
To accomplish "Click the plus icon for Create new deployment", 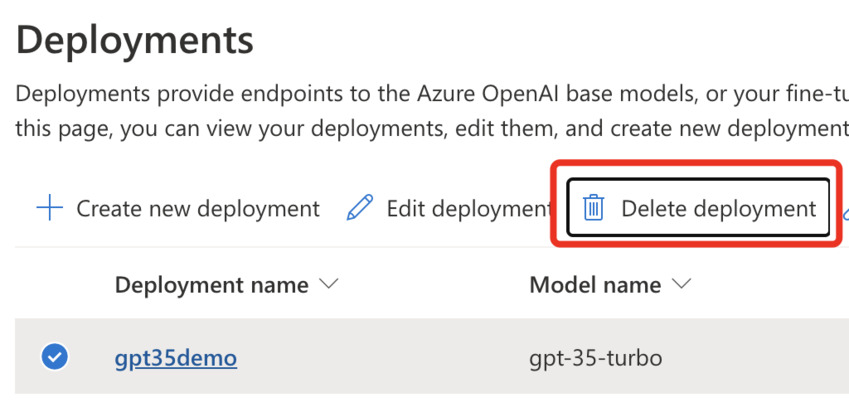I will (x=49, y=208).
